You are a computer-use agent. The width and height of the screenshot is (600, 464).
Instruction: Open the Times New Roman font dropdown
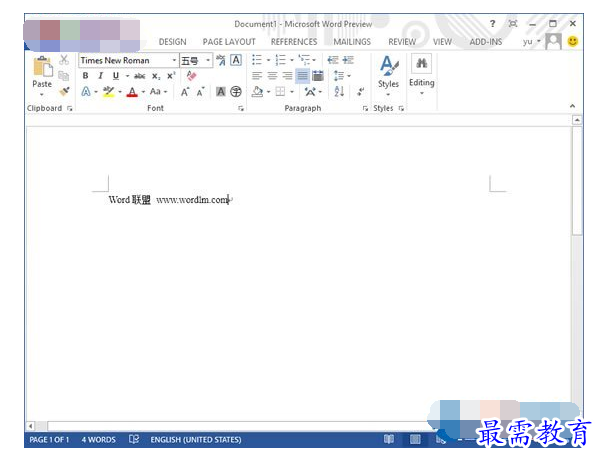(x=174, y=60)
